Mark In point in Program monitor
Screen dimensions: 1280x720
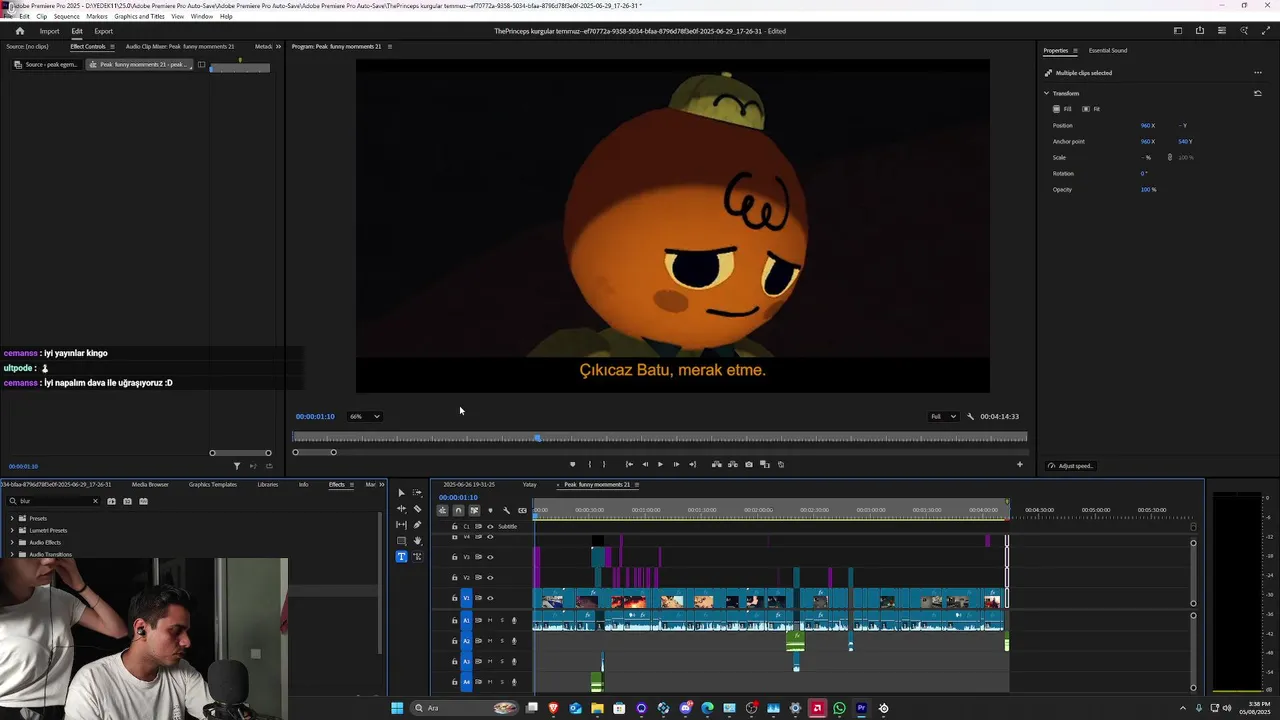(x=589, y=464)
